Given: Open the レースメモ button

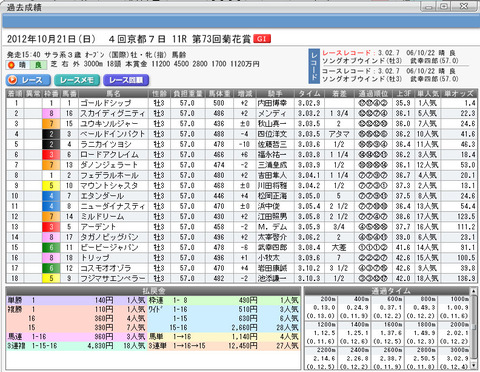Looking at the screenshot, I should click(x=77, y=80).
